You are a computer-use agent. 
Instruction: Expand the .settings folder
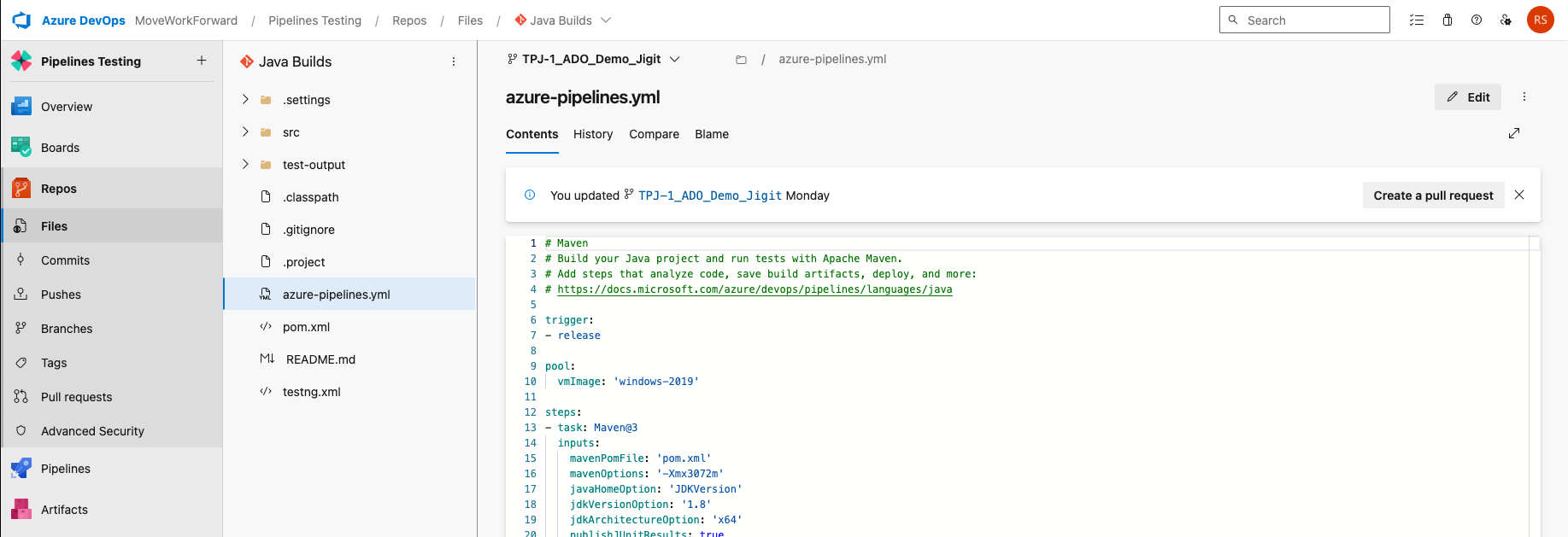pyautogui.click(x=245, y=100)
